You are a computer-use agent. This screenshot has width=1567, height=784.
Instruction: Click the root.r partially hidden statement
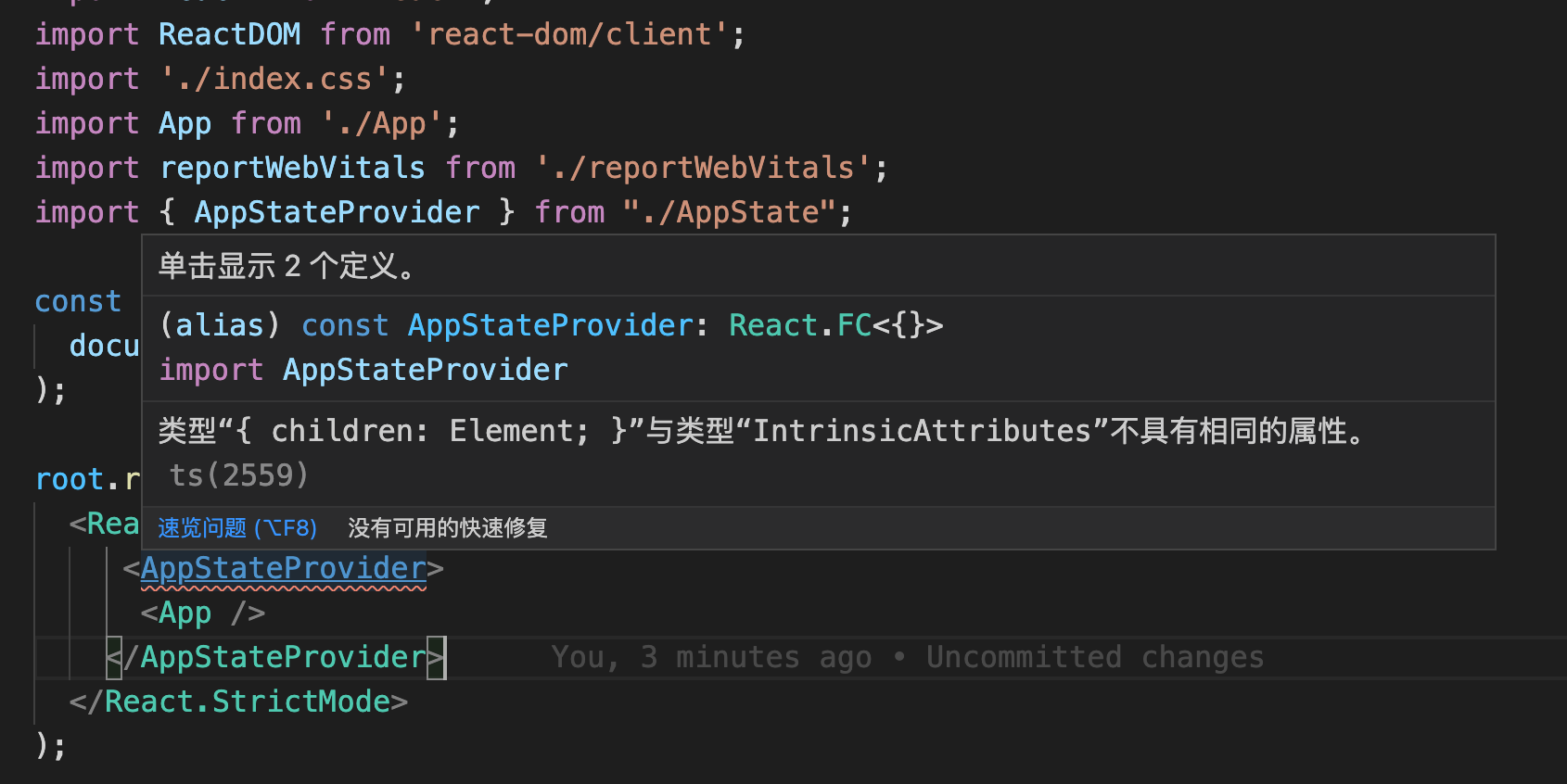click(x=86, y=479)
